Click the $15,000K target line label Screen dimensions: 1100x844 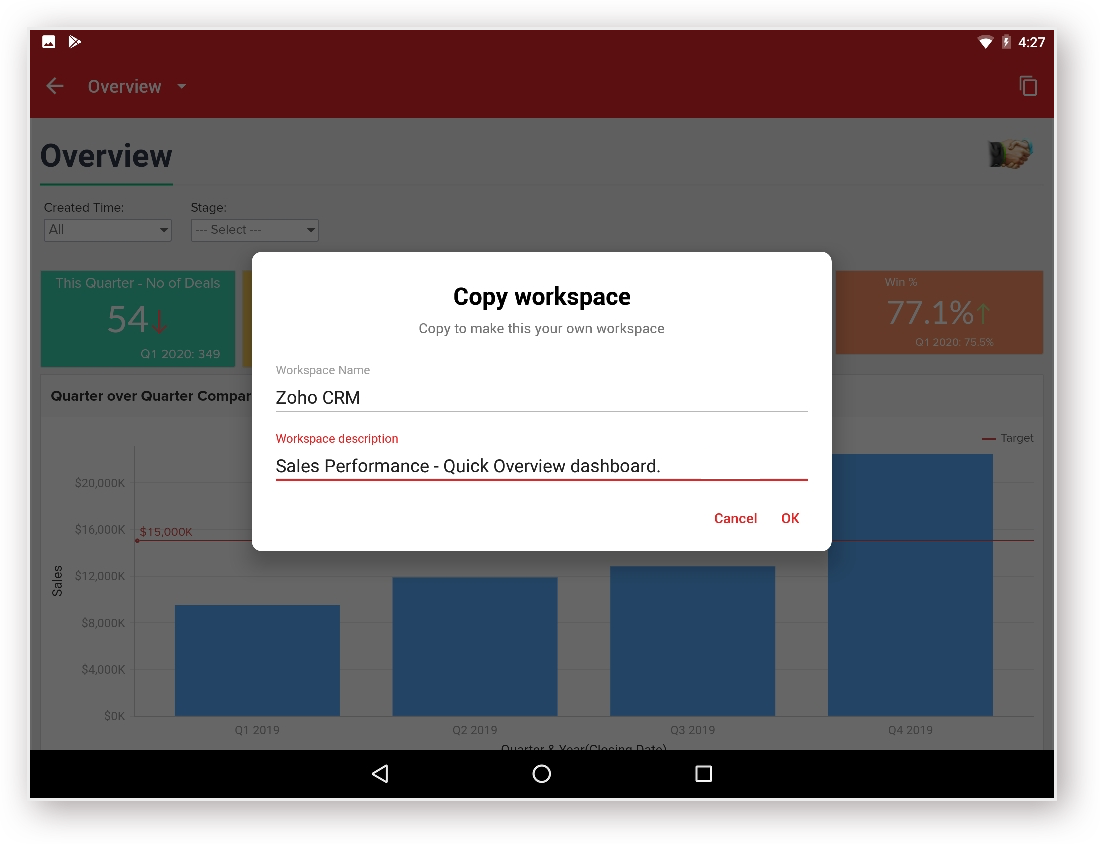[166, 532]
